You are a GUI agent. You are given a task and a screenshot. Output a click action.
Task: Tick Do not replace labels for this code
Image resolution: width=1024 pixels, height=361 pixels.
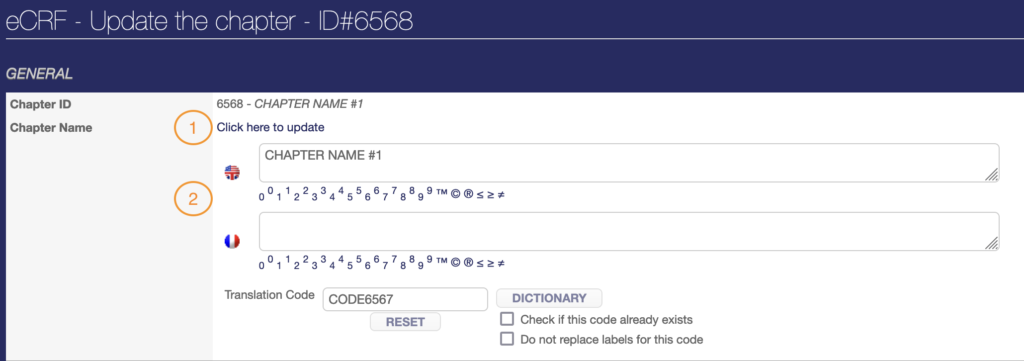click(506, 339)
